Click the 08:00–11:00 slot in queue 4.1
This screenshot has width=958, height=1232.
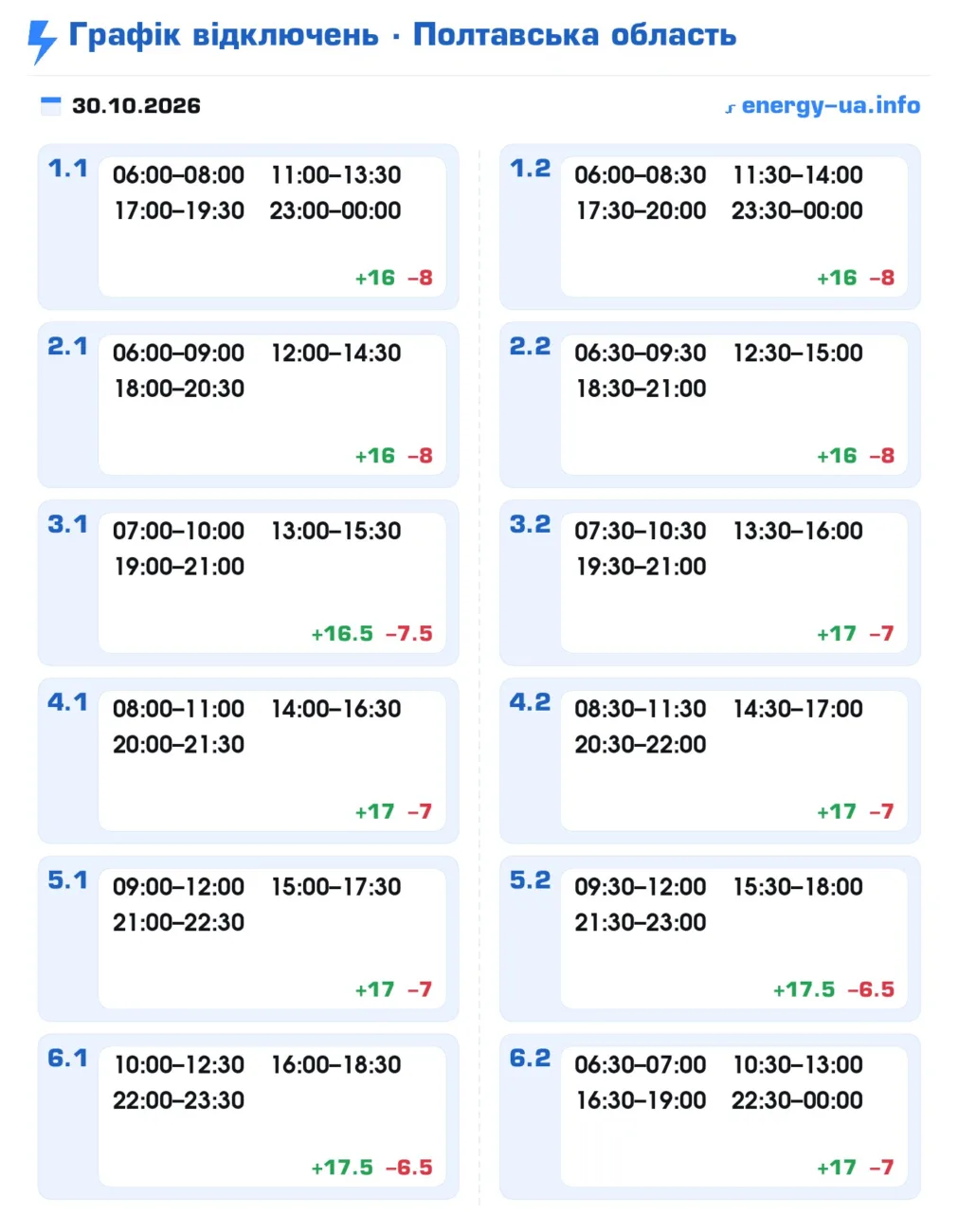click(x=178, y=709)
